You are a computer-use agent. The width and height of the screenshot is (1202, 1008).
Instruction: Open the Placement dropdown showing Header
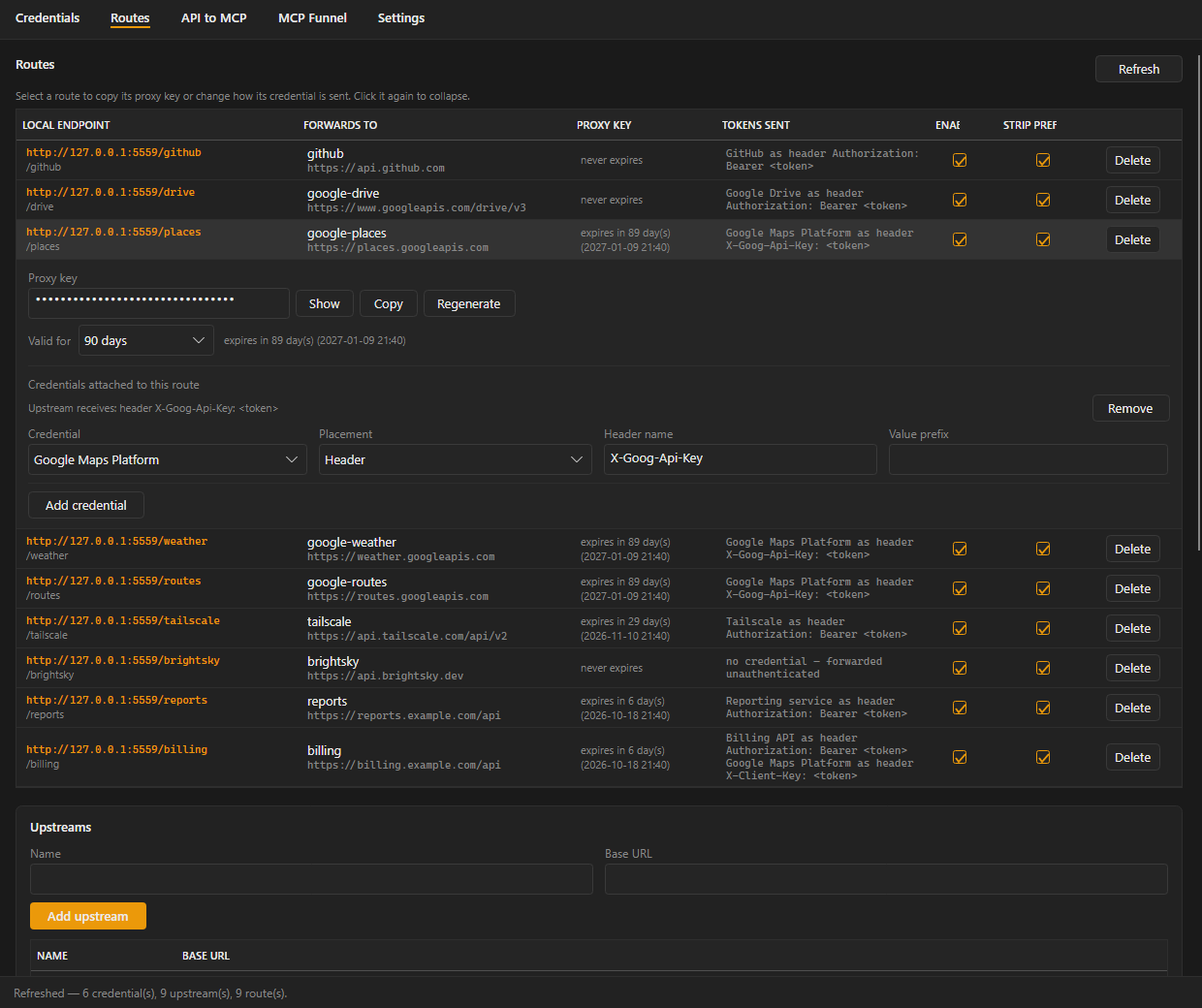point(456,459)
